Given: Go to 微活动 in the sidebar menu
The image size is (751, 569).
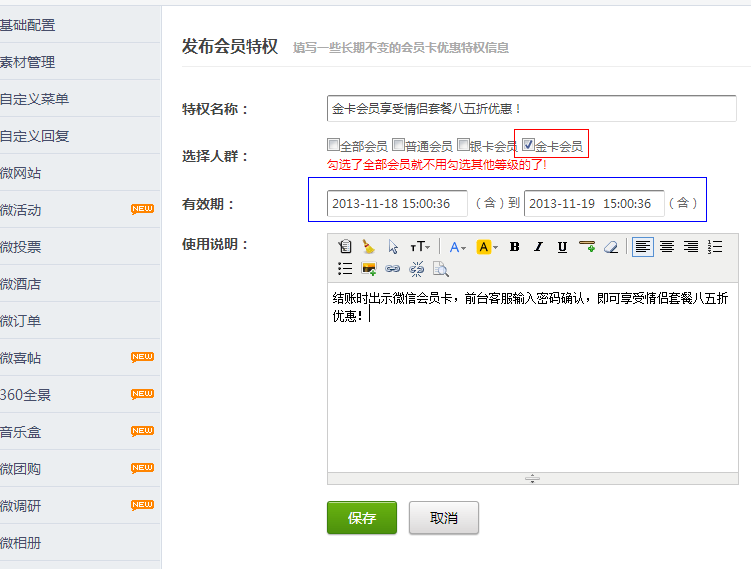Looking at the screenshot, I should [21, 210].
